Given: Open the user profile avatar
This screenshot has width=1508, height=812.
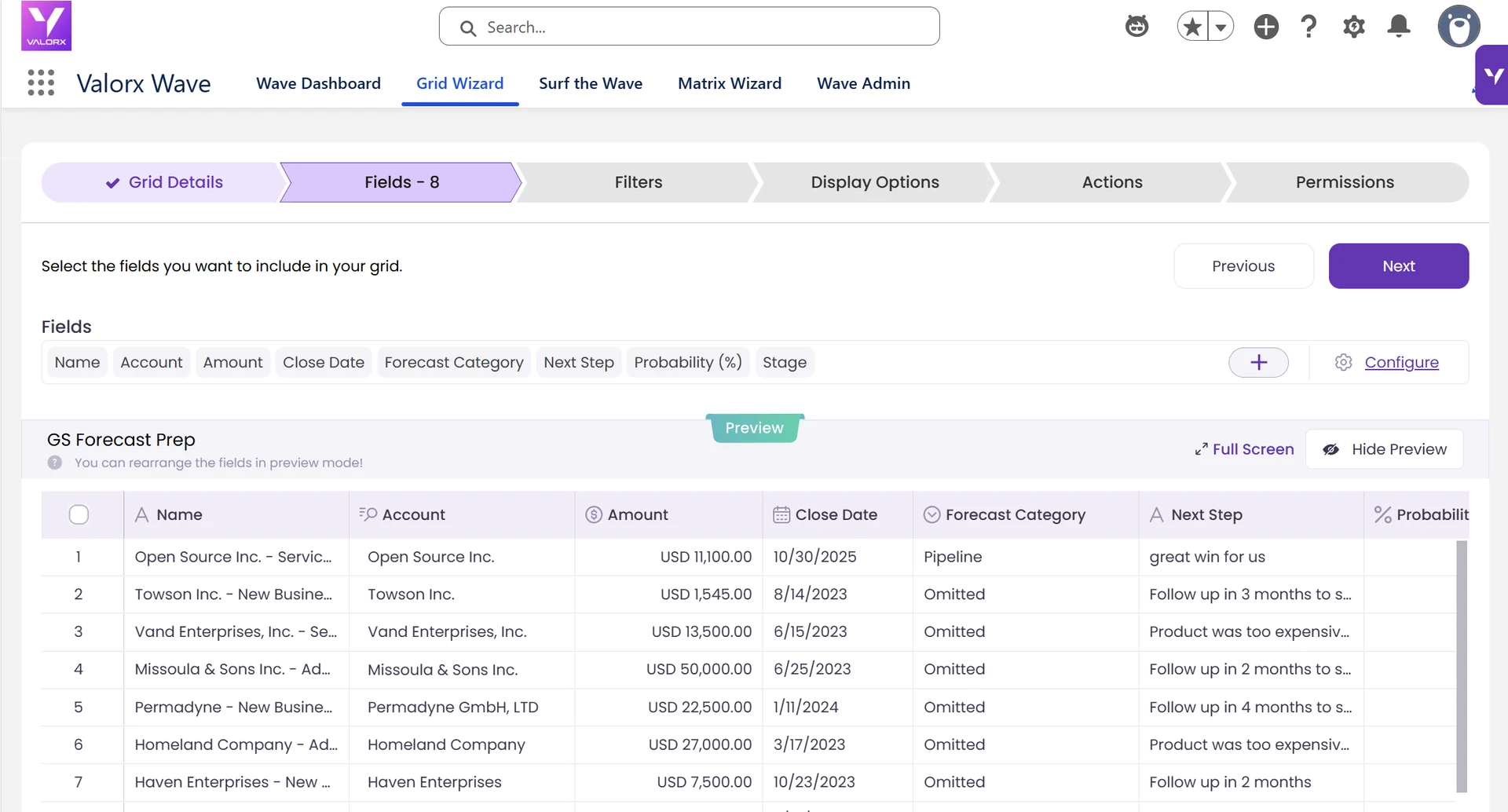Looking at the screenshot, I should point(1459,27).
